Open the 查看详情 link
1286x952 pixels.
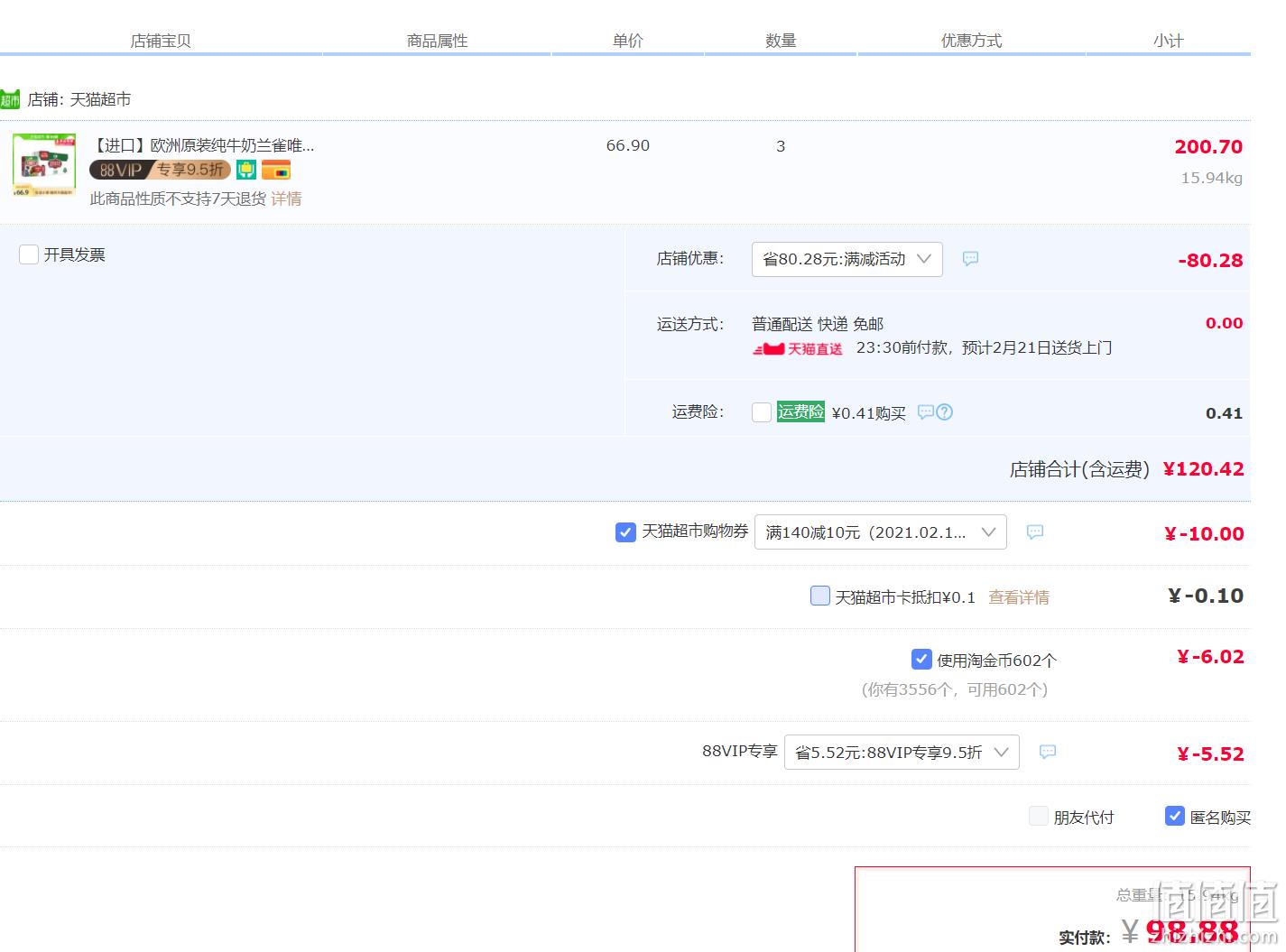tap(1019, 597)
